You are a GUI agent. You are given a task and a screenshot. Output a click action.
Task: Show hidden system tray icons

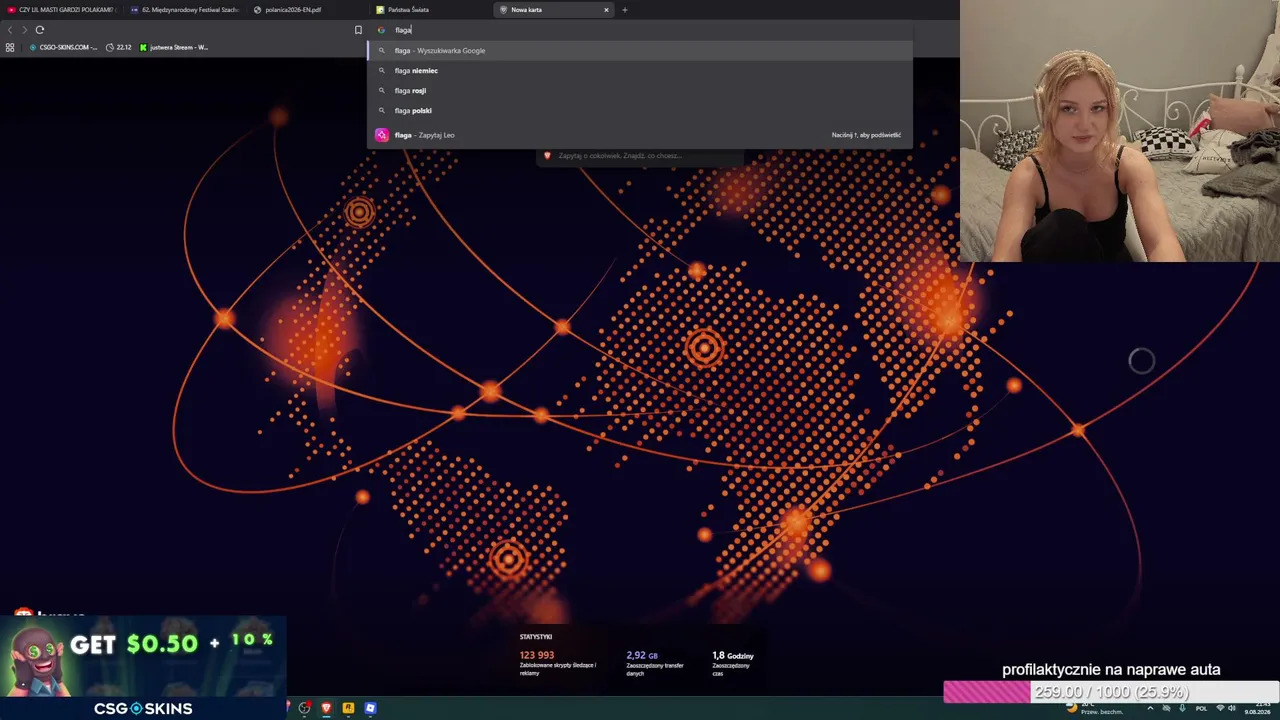click(x=1150, y=708)
